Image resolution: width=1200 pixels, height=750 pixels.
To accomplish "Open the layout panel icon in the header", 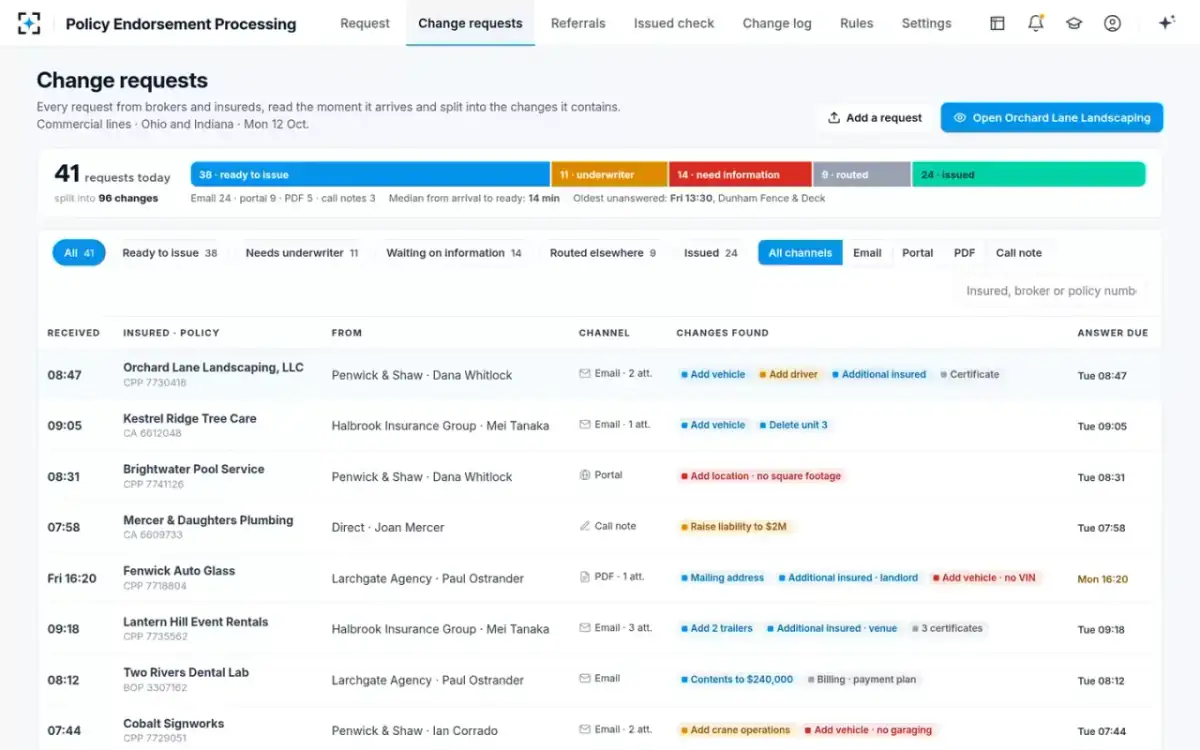I will pos(997,23).
